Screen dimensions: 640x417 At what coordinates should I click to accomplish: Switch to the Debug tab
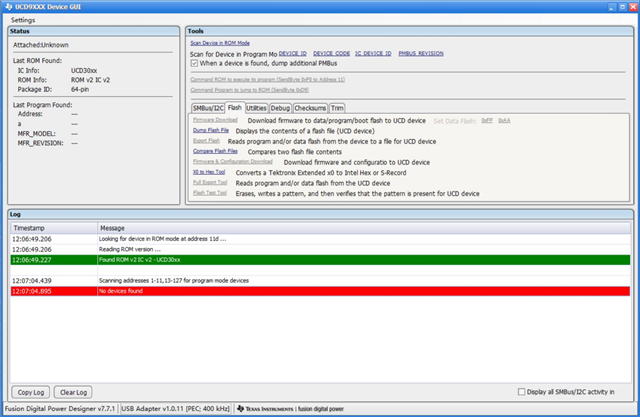tap(280, 108)
